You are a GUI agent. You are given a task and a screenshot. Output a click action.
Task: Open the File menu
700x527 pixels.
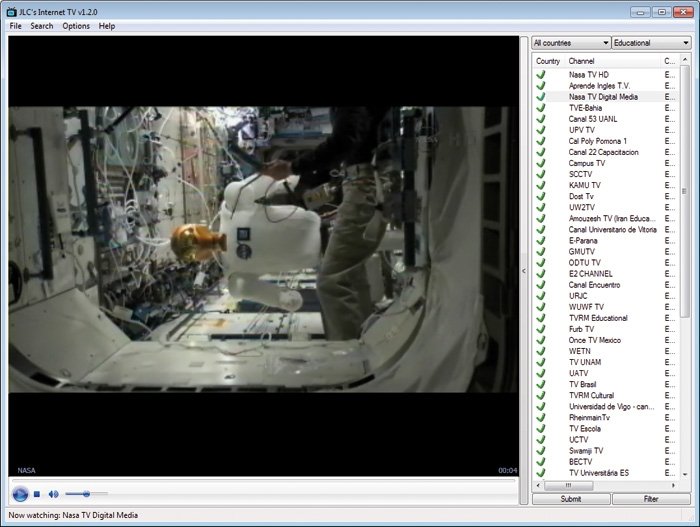(16, 26)
